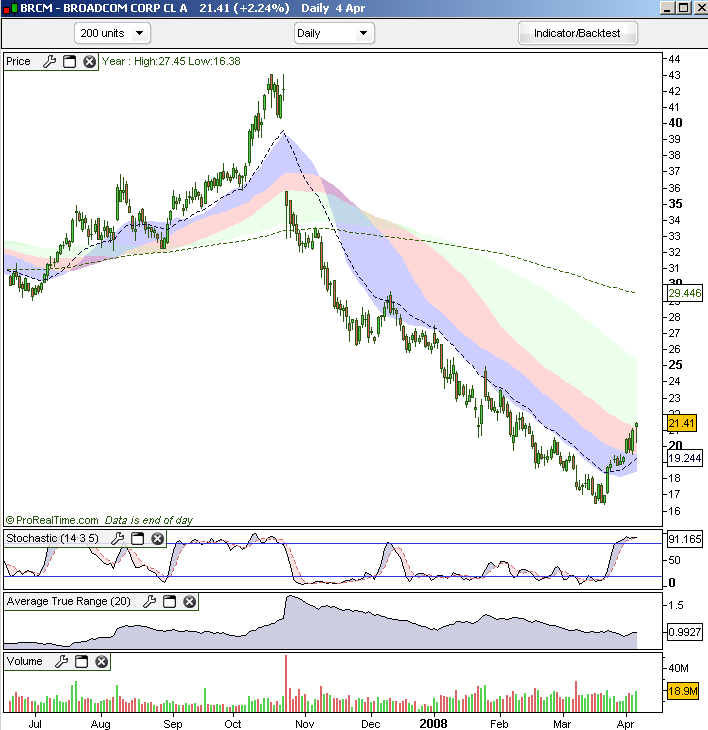Click the 40 level on price axis
This screenshot has width=708, height=730.
point(675,123)
